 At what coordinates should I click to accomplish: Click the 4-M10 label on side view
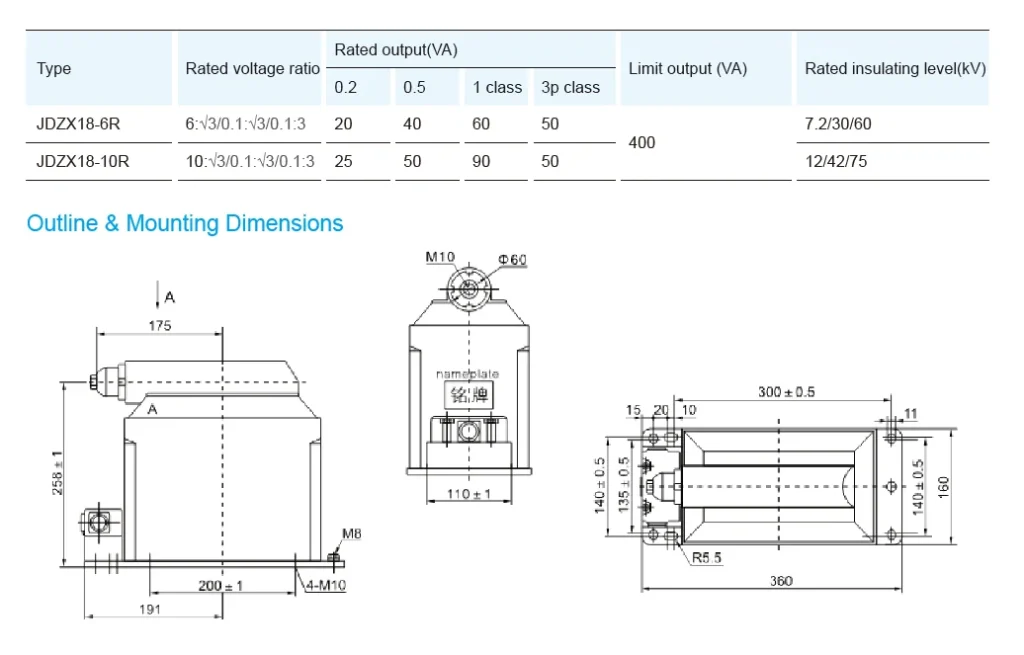click(x=326, y=586)
